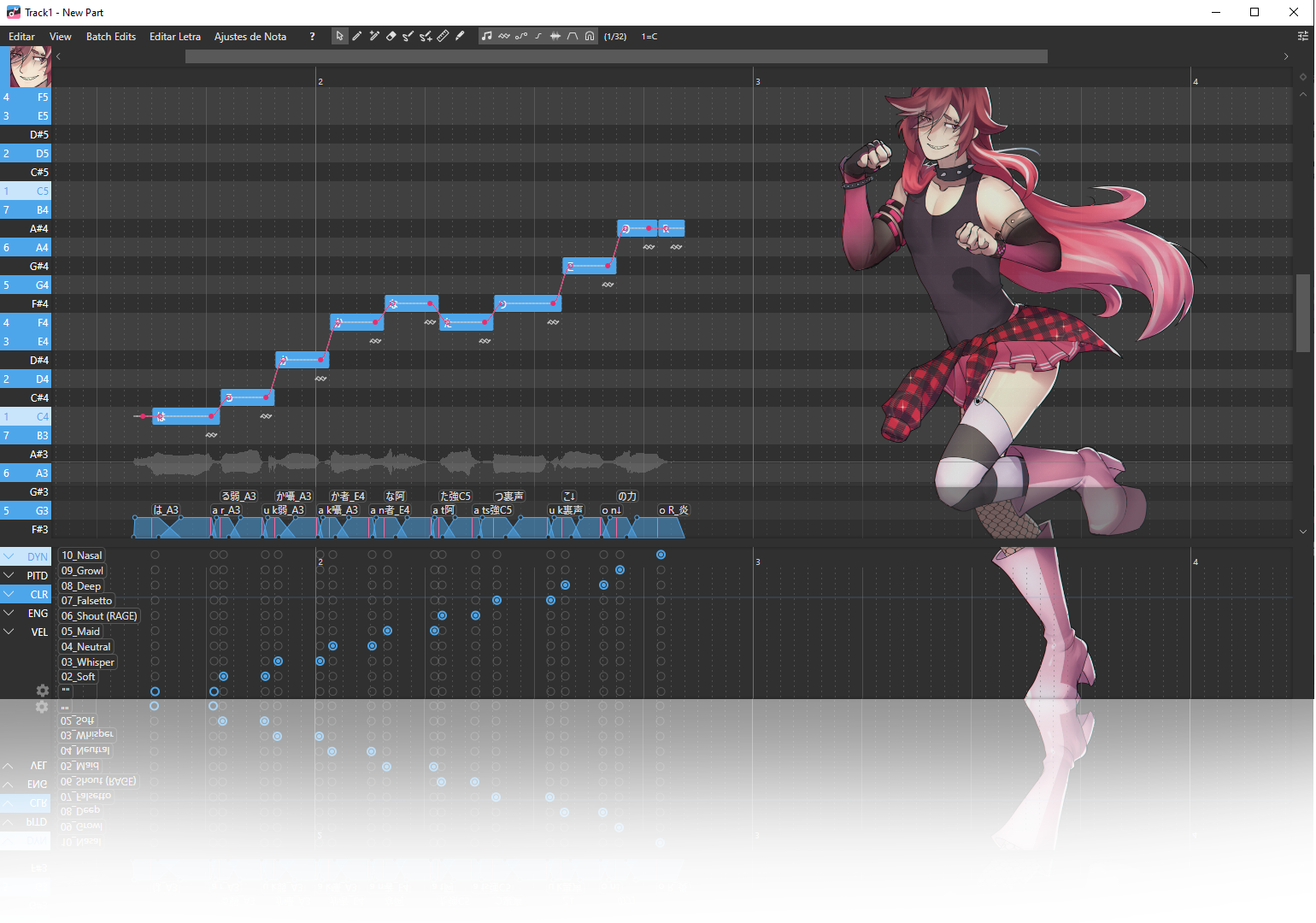This screenshot has width=1316, height=923.
Task: Click the left arrow of horizontal scrollbar
Action: pos(58,56)
